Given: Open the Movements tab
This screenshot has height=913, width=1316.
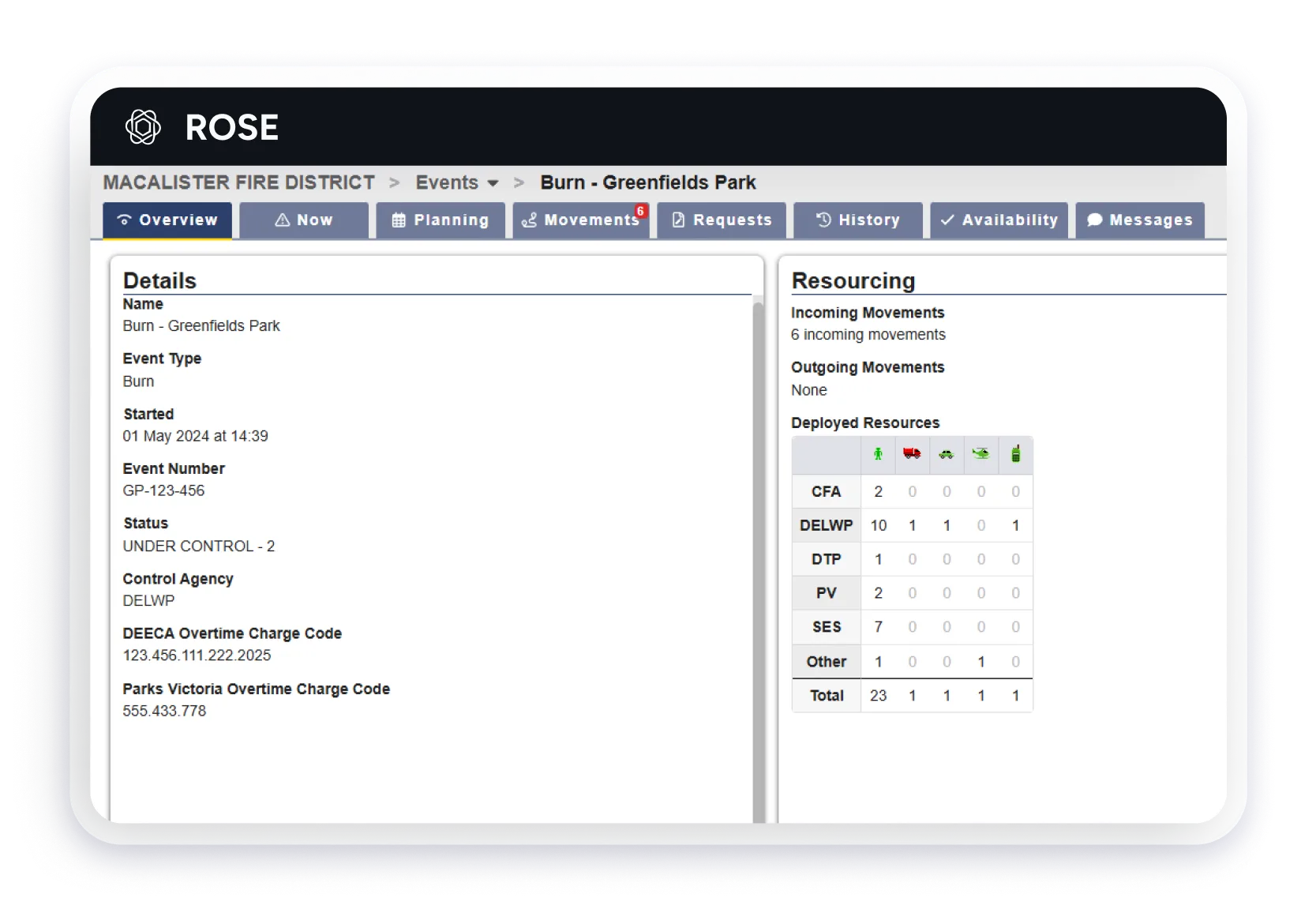Looking at the screenshot, I should (582, 220).
